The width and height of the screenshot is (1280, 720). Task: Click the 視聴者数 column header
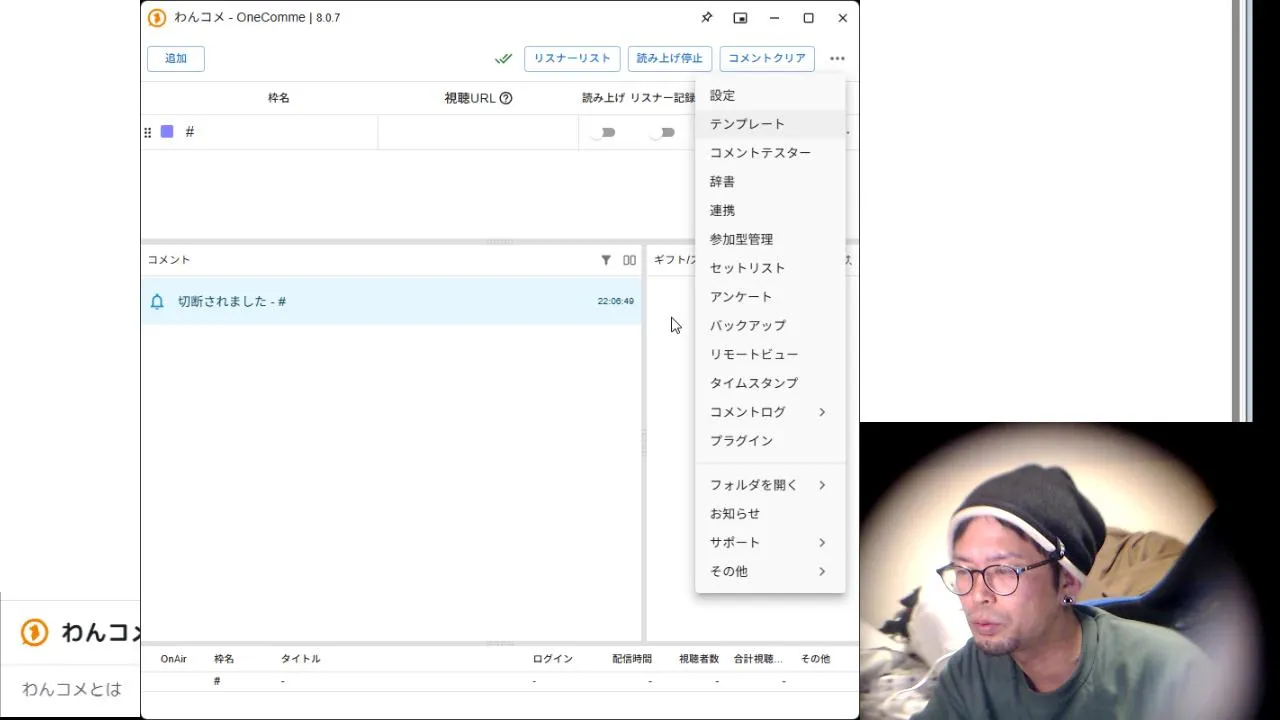tap(699, 659)
